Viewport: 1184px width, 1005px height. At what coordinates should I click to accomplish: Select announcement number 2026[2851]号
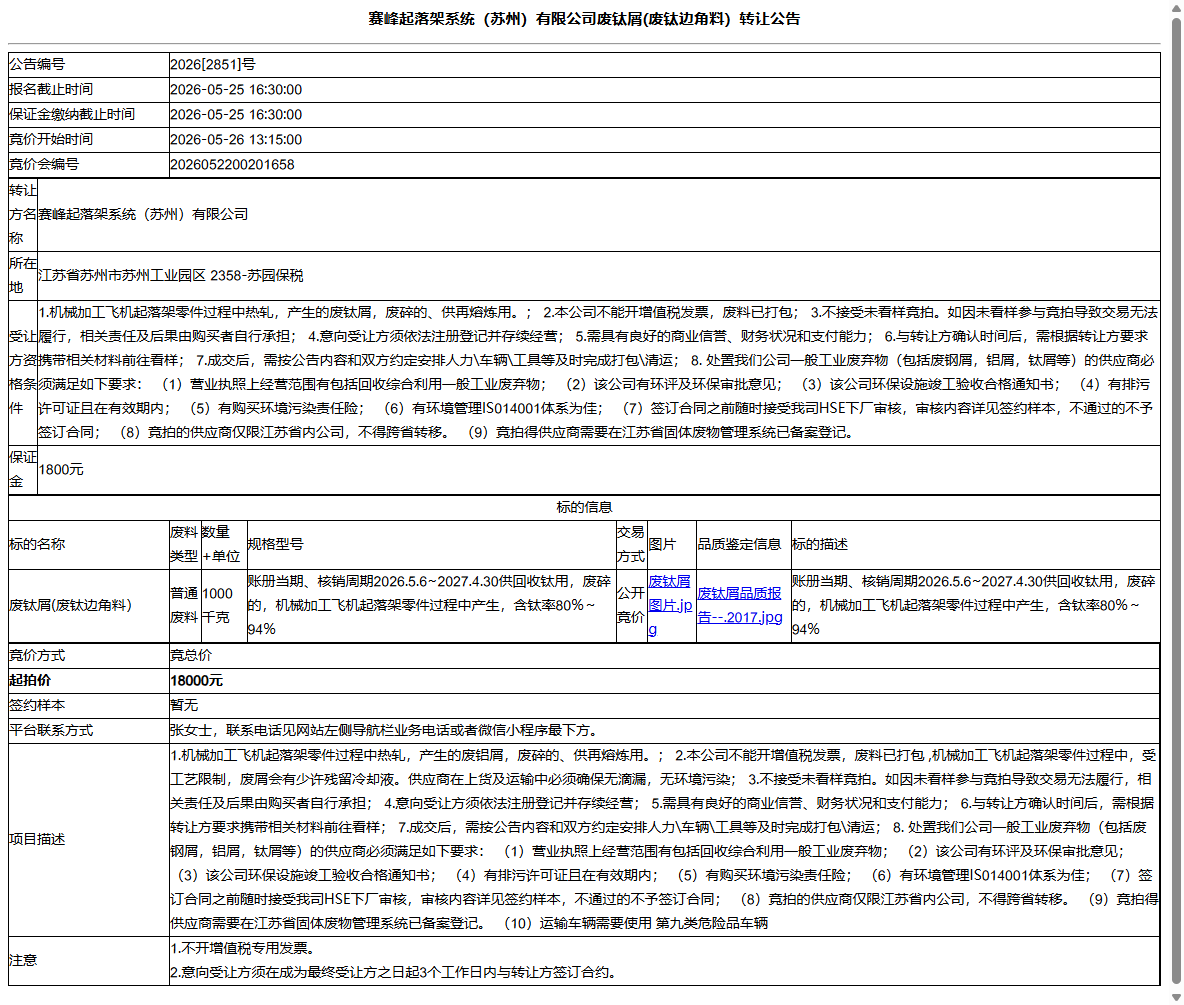point(213,65)
